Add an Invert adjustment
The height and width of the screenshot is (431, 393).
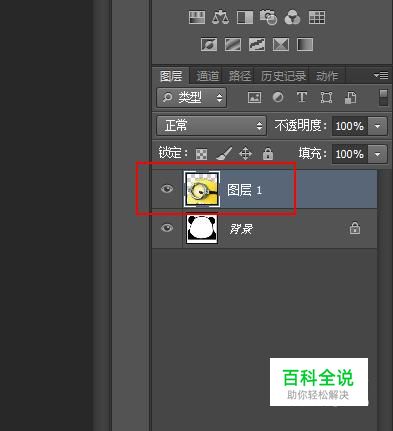tap(209, 44)
